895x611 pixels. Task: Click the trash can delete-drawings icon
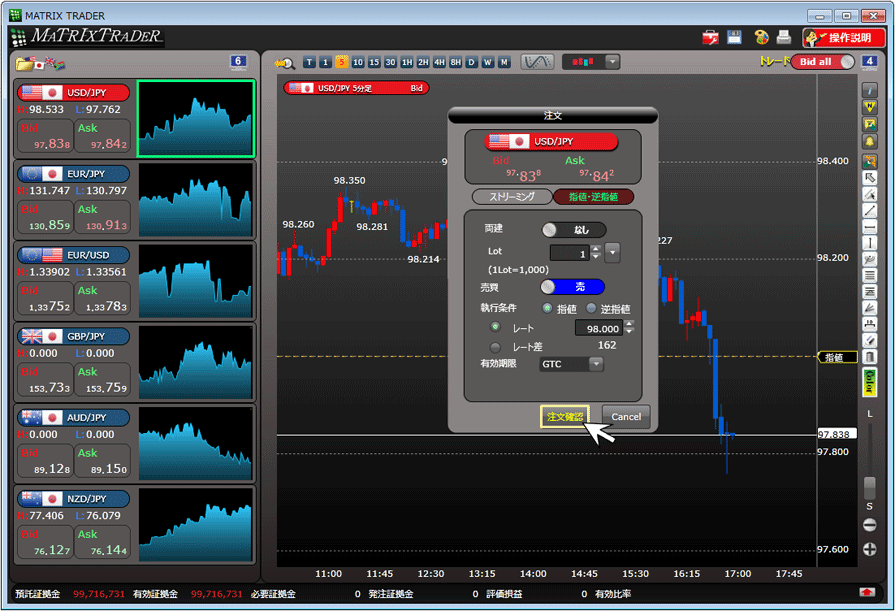[x=869, y=357]
